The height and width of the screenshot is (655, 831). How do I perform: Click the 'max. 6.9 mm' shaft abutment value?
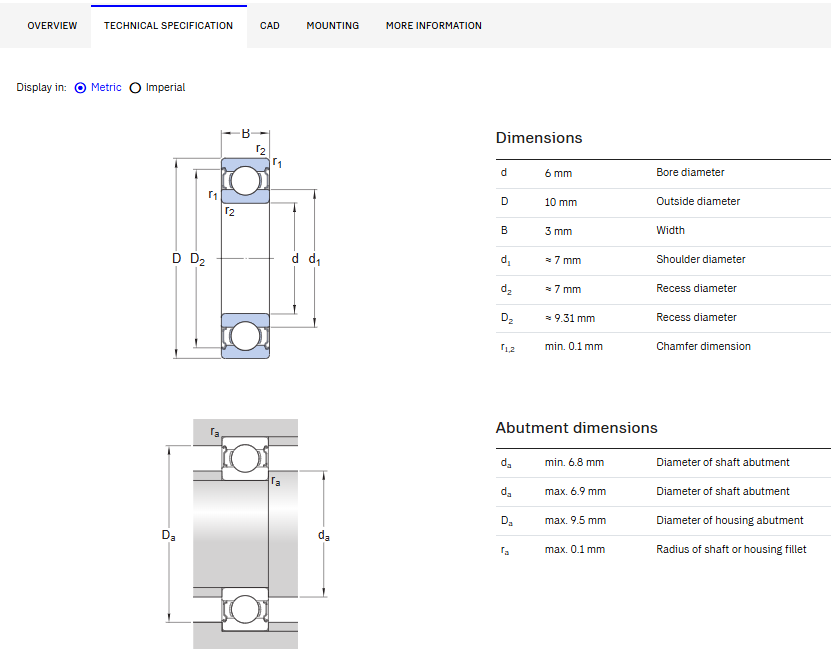[x=575, y=491]
